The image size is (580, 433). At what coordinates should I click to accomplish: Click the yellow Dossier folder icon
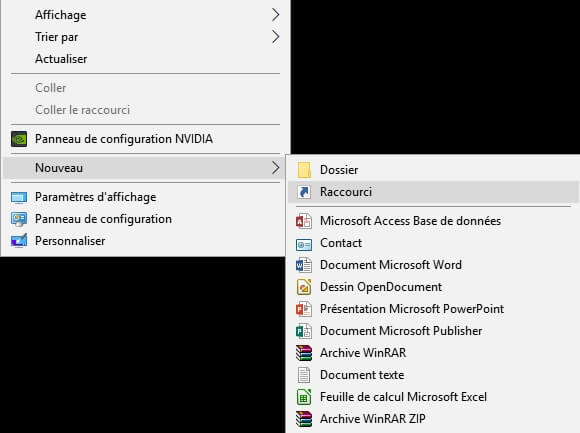point(304,170)
